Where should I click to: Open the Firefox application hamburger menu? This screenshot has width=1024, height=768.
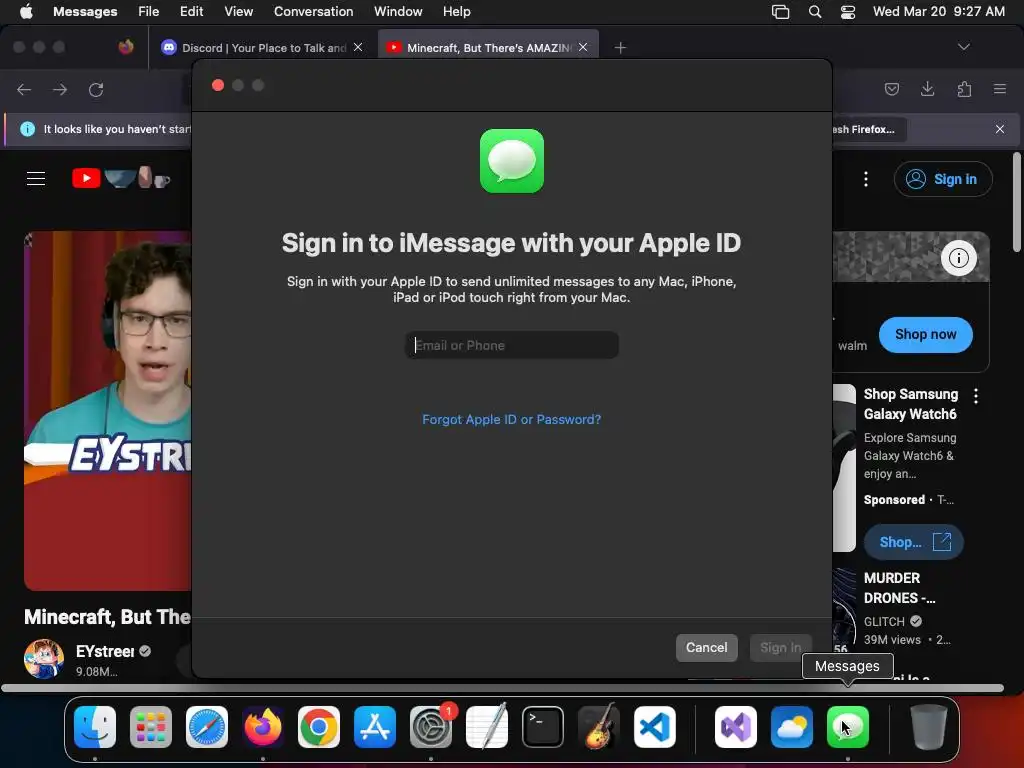pos(1000,89)
